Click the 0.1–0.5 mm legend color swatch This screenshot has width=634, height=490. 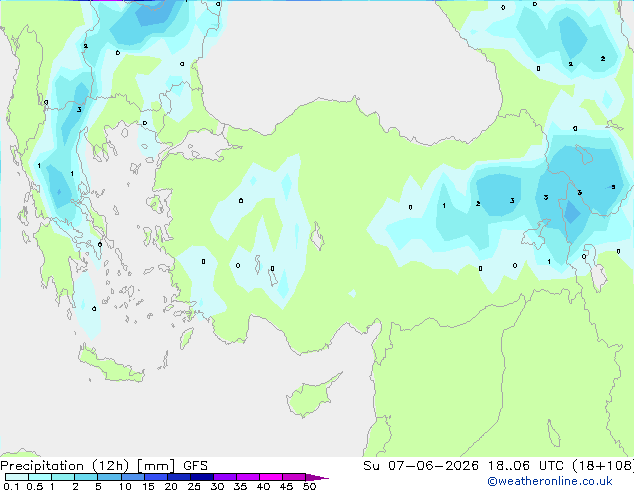[x=17, y=477]
